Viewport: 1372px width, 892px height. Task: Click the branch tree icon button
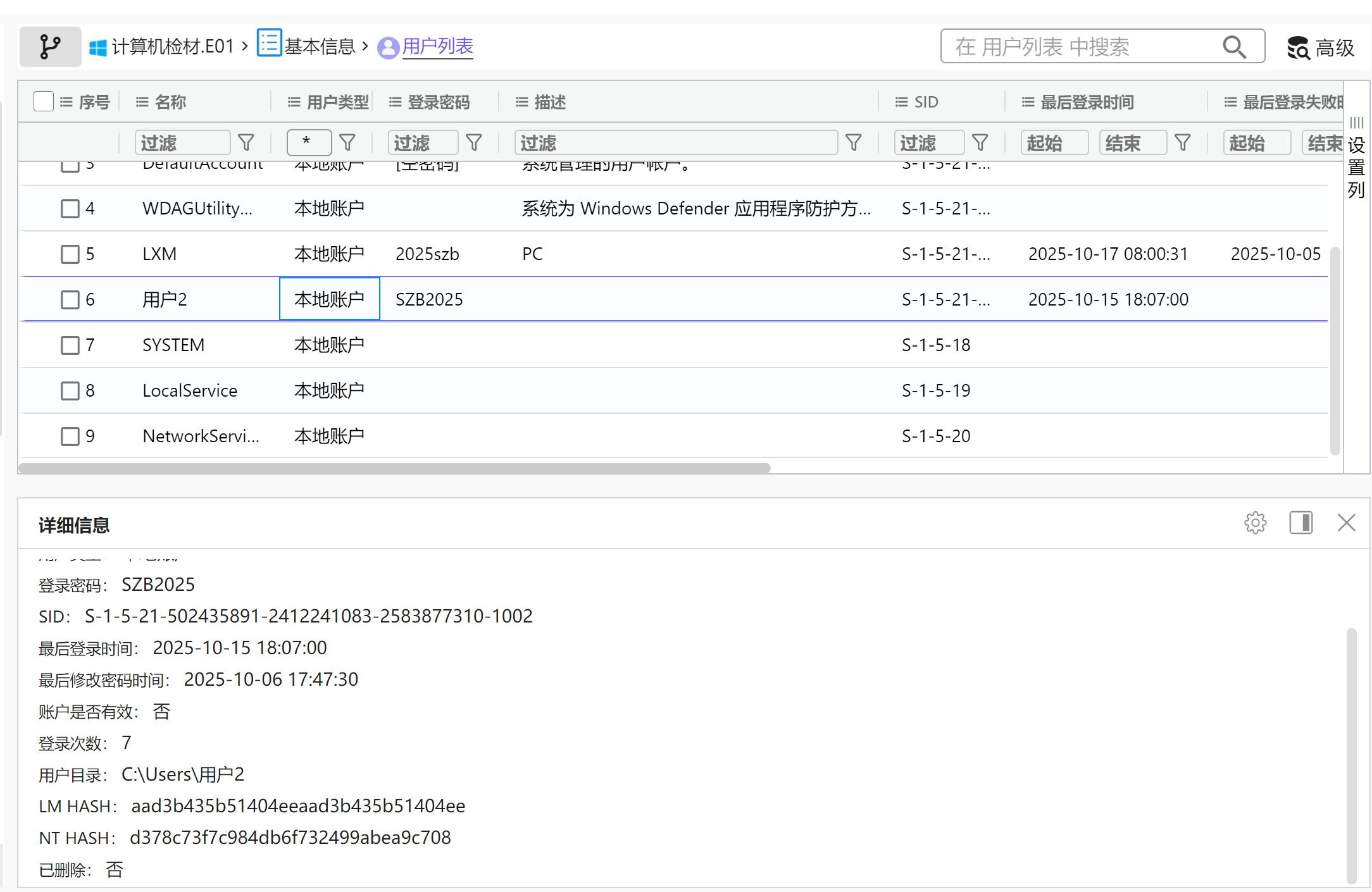tap(50, 47)
